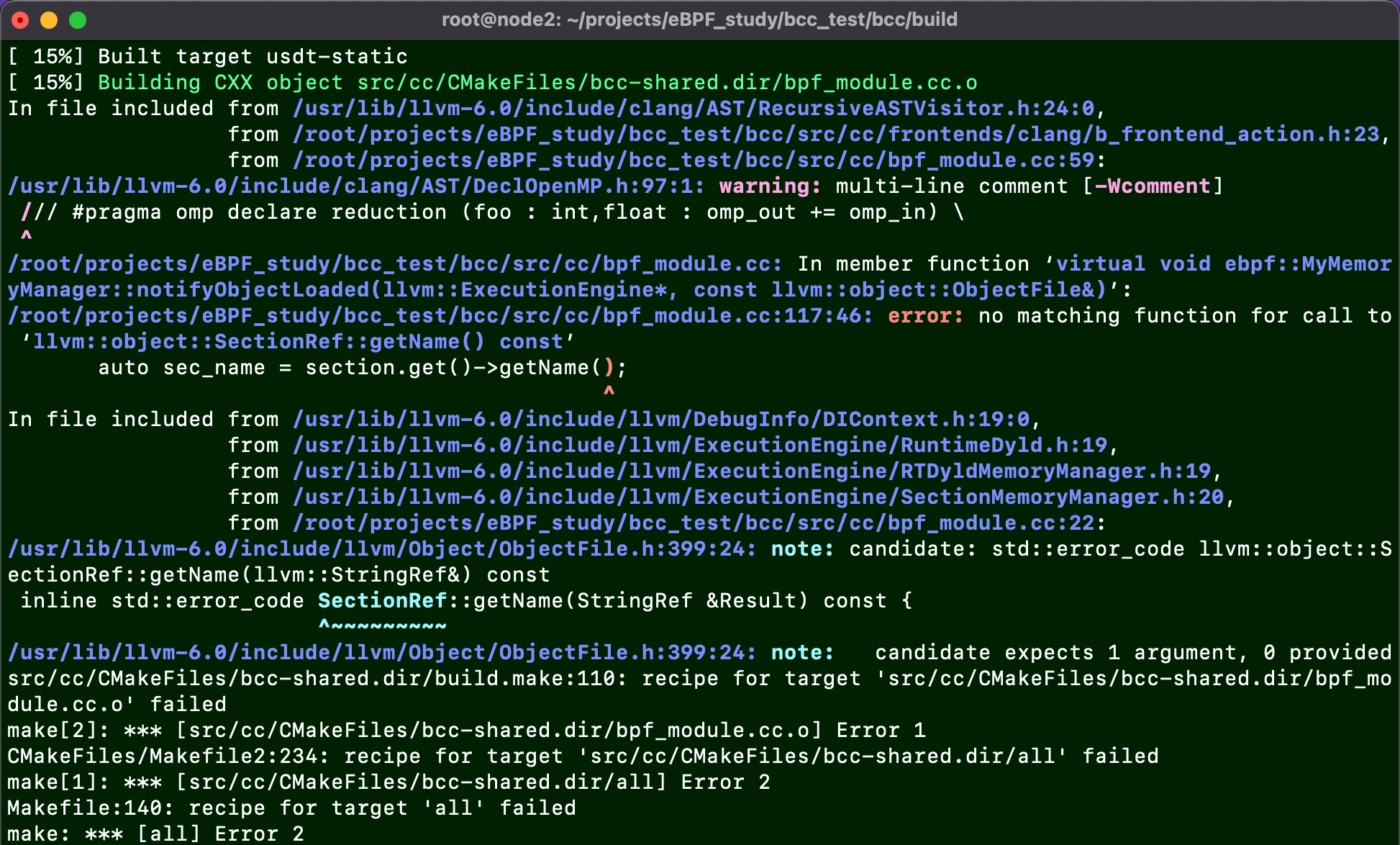Click 'note:' before 'candidate: std::error_code'

click(802, 548)
